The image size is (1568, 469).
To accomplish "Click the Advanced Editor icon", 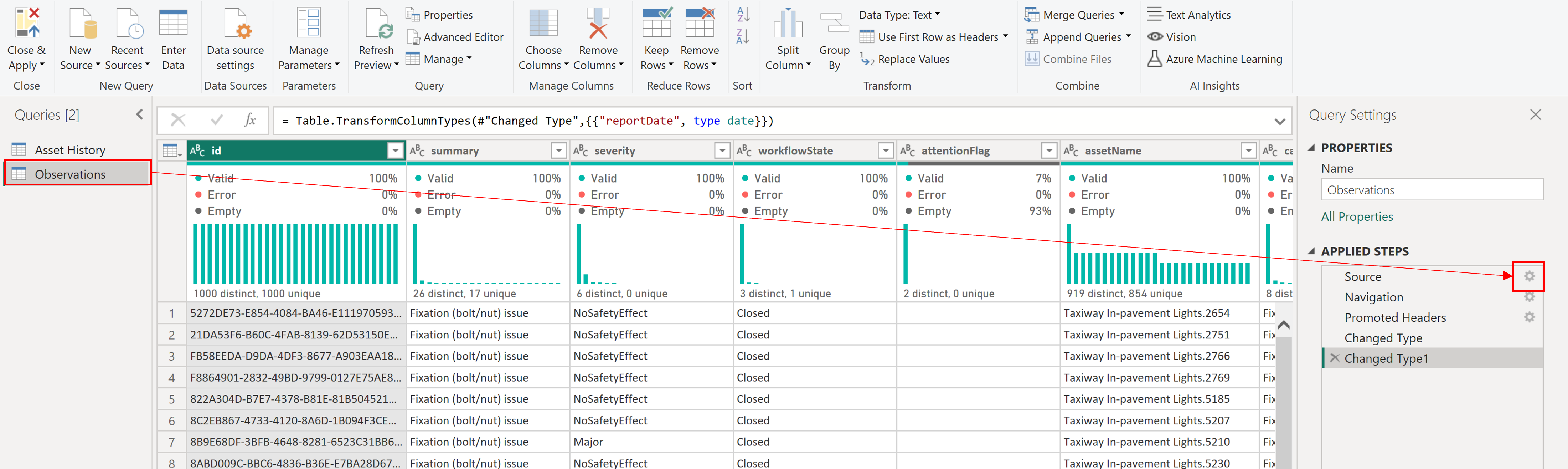I will point(413,37).
